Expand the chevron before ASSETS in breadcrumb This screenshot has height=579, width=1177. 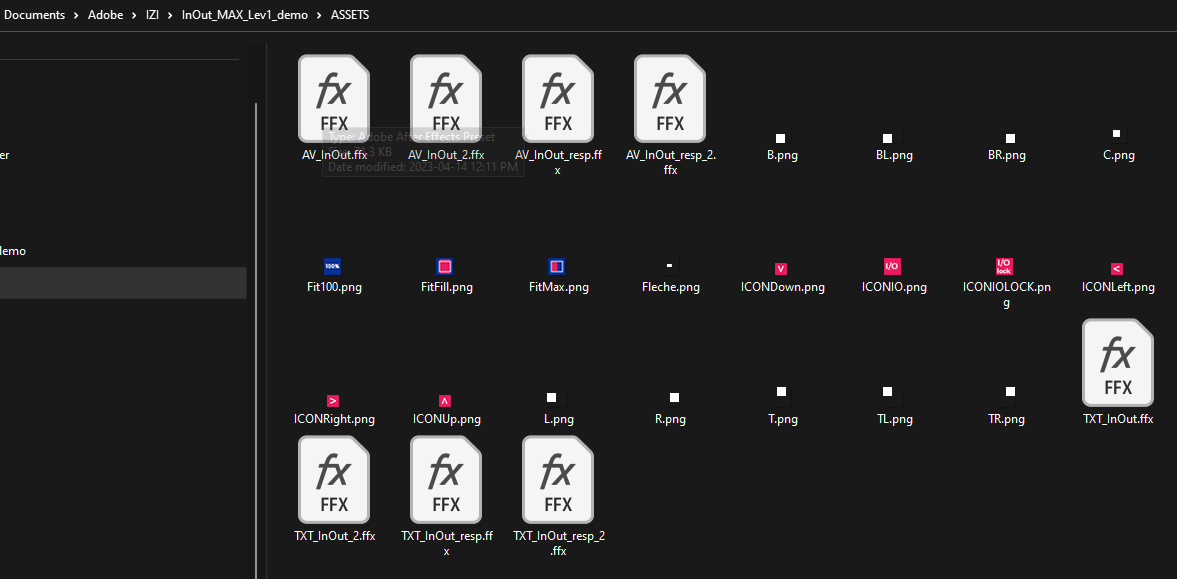[x=320, y=15]
